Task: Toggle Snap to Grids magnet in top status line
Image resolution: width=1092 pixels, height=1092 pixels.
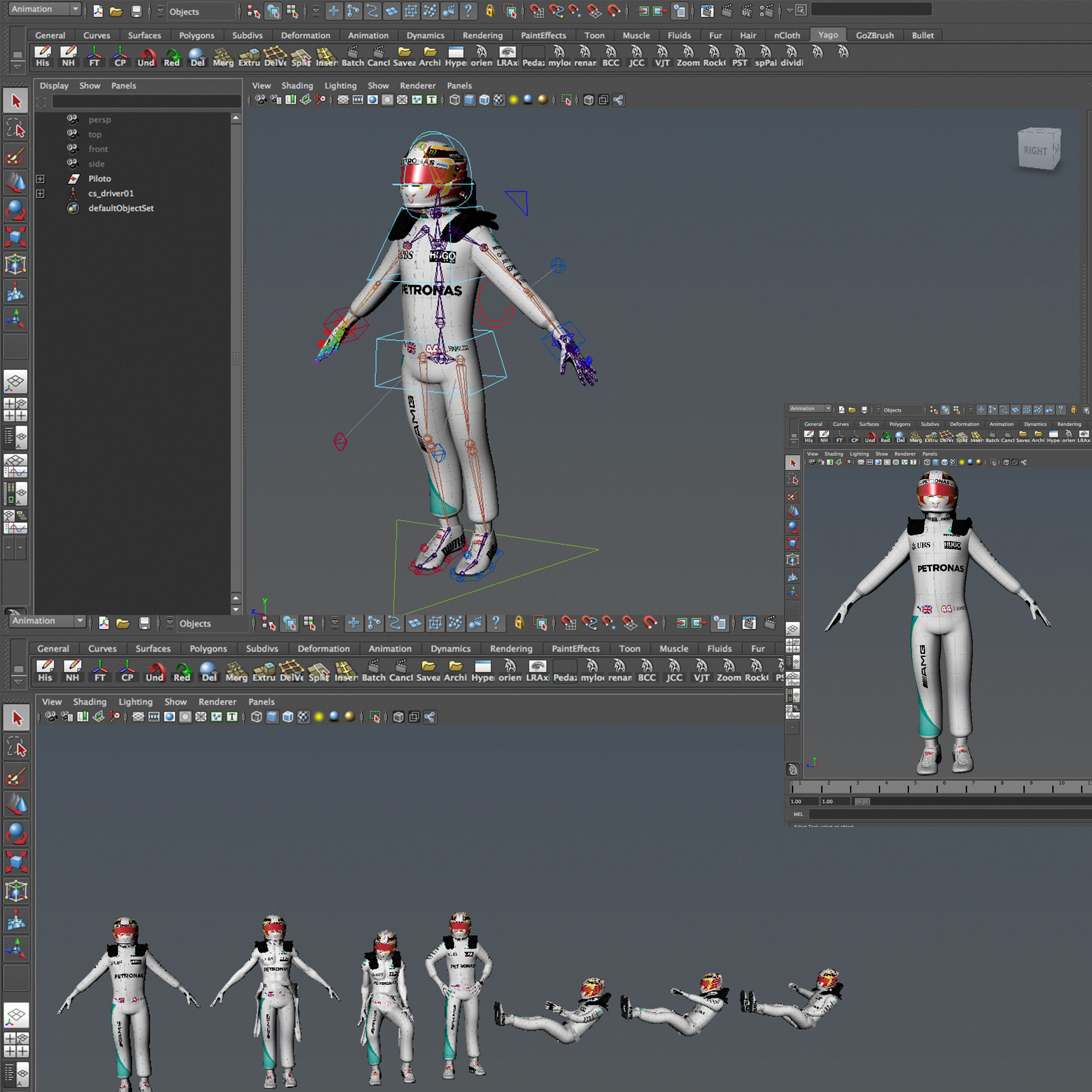Action: [536, 11]
